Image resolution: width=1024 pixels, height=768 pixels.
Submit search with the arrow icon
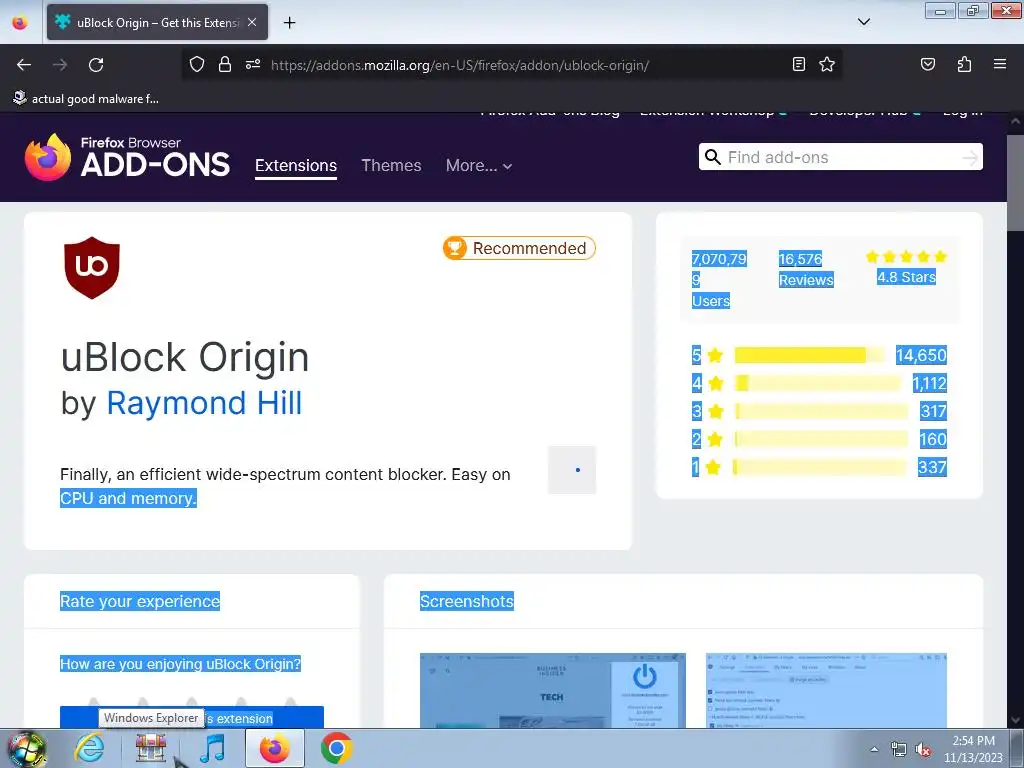[x=970, y=157]
